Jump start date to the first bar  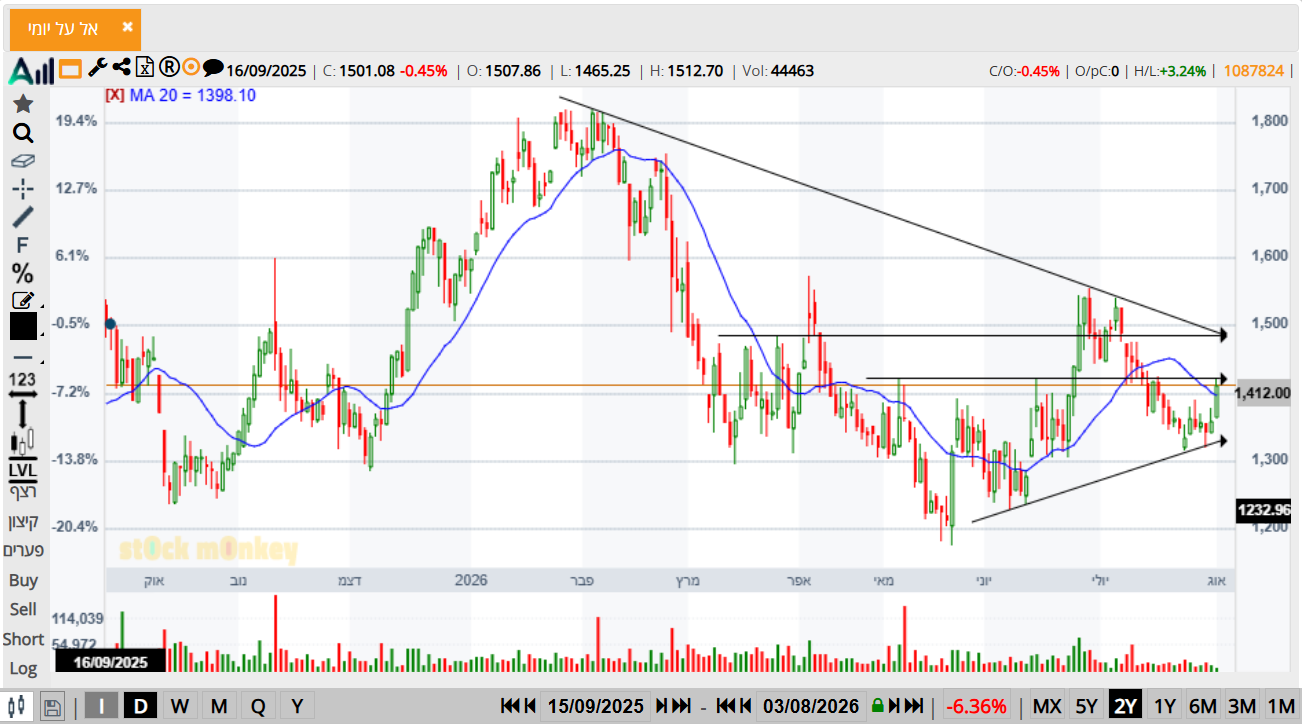pyautogui.click(x=510, y=706)
